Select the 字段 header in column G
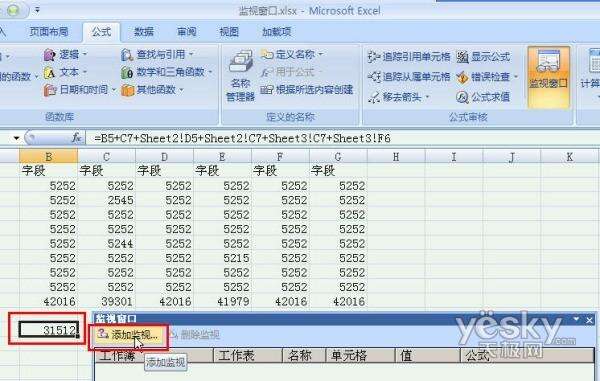 338,171
